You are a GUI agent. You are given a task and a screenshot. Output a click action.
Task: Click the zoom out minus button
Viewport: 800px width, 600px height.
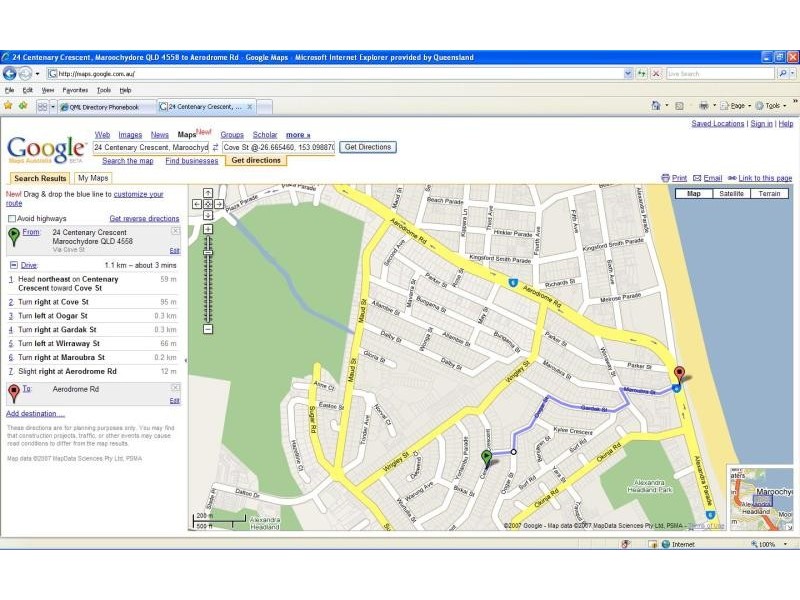tap(208, 329)
